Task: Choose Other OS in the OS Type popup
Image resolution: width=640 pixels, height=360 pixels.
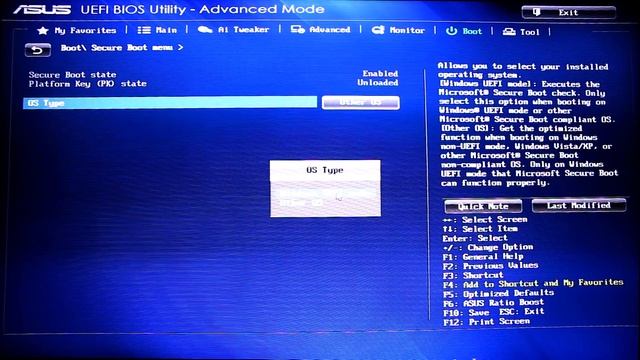Action: (x=302, y=202)
